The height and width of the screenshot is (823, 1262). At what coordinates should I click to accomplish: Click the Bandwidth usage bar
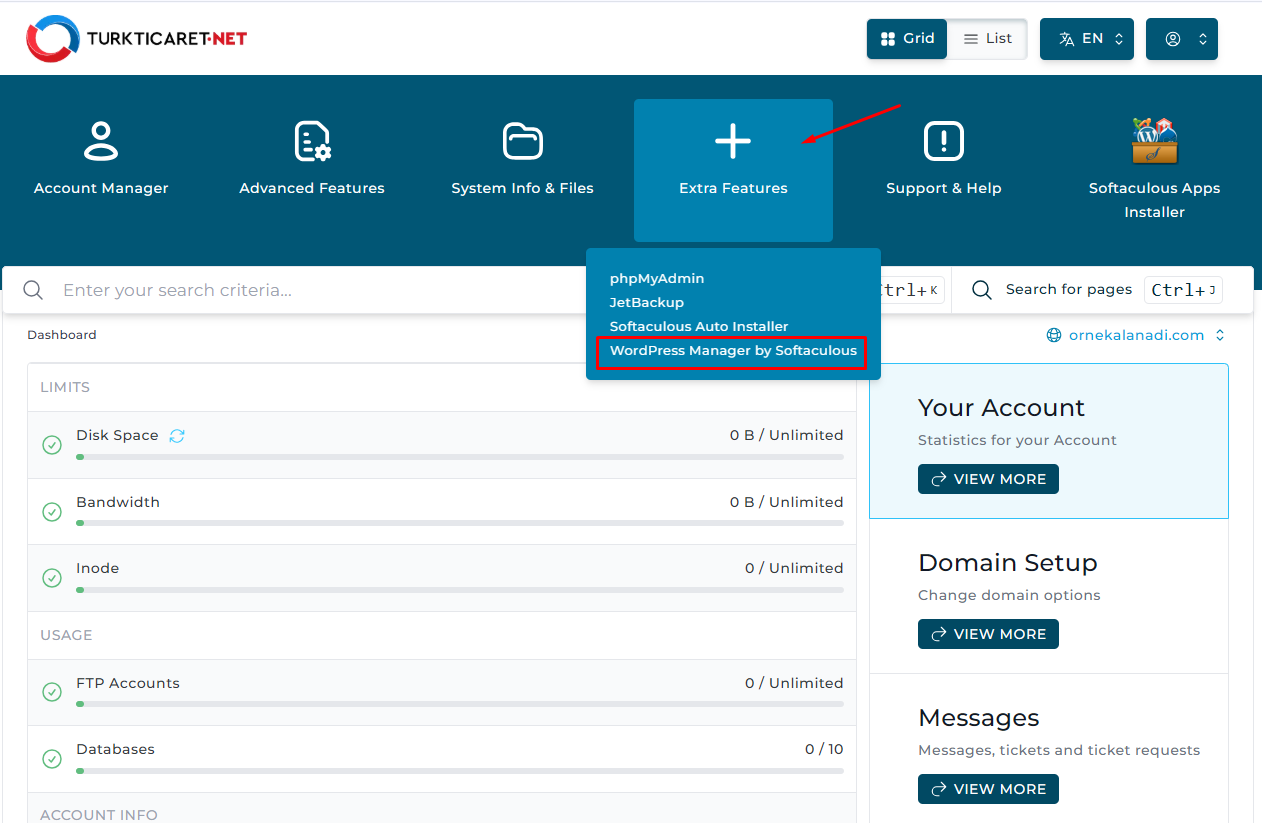(x=460, y=523)
